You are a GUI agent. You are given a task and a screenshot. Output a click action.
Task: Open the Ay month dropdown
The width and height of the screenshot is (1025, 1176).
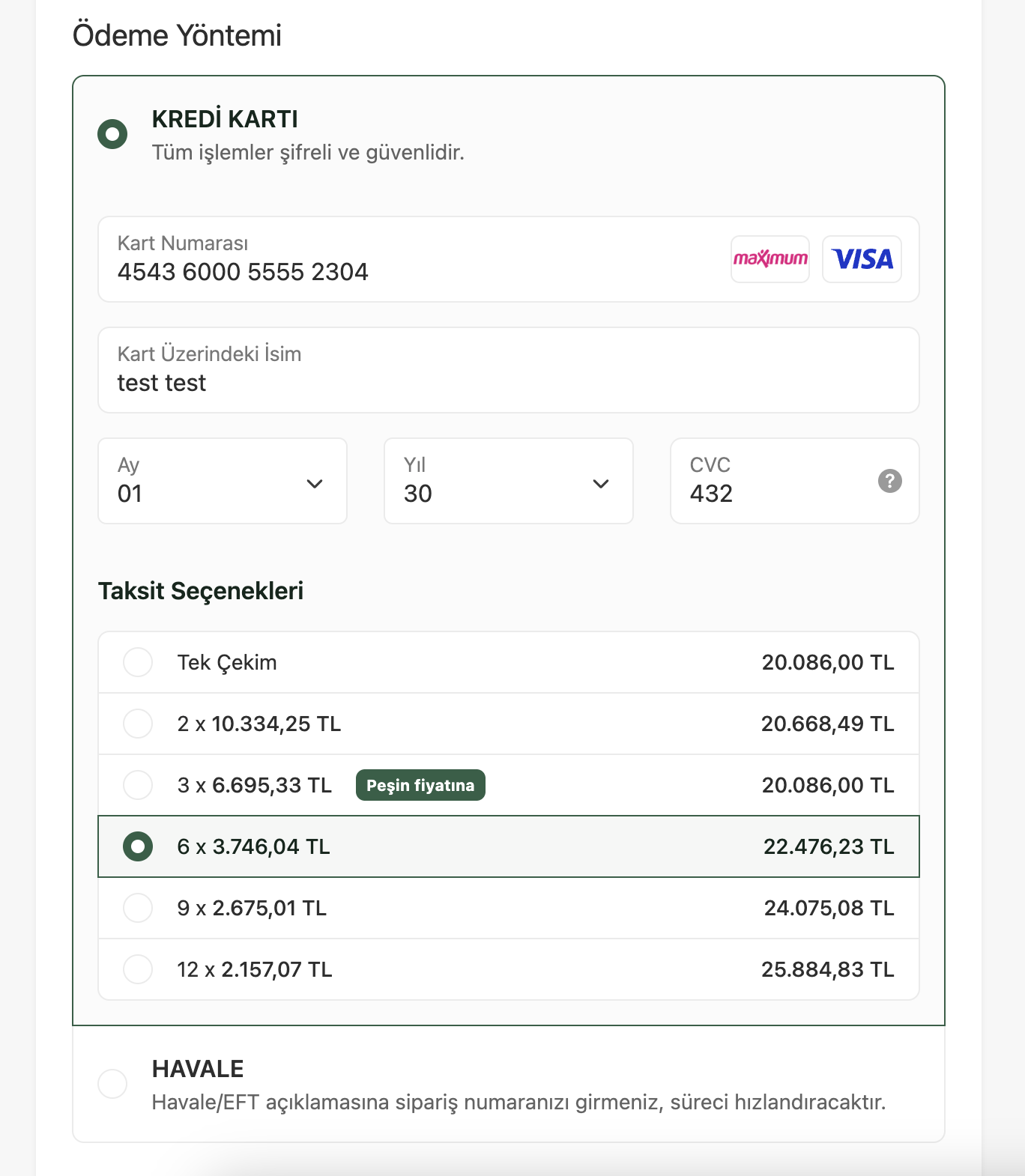coord(223,481)
